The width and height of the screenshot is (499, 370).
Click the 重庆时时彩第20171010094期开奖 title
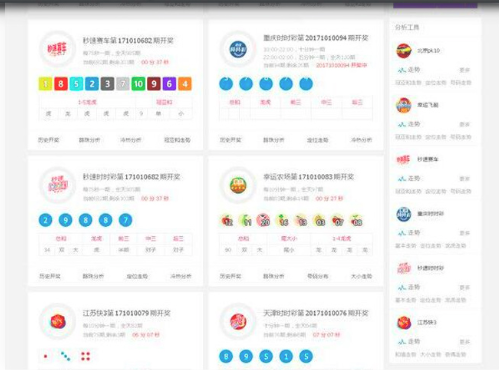click(x=316, y=38)
